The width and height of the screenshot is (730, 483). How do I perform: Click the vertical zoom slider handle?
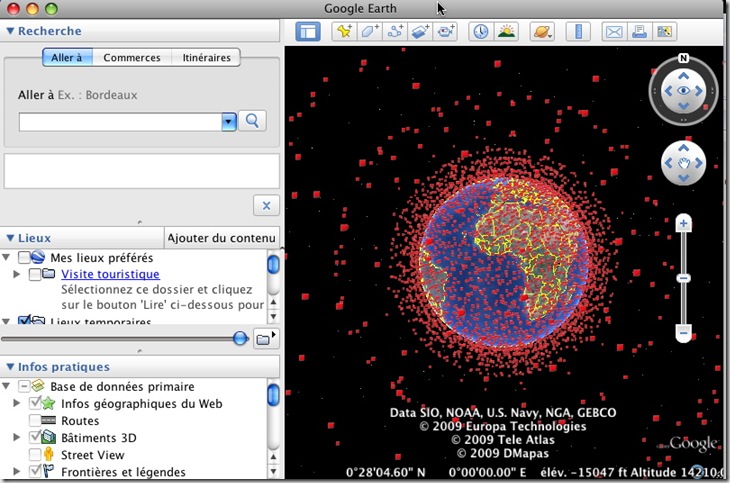point(683,279)
